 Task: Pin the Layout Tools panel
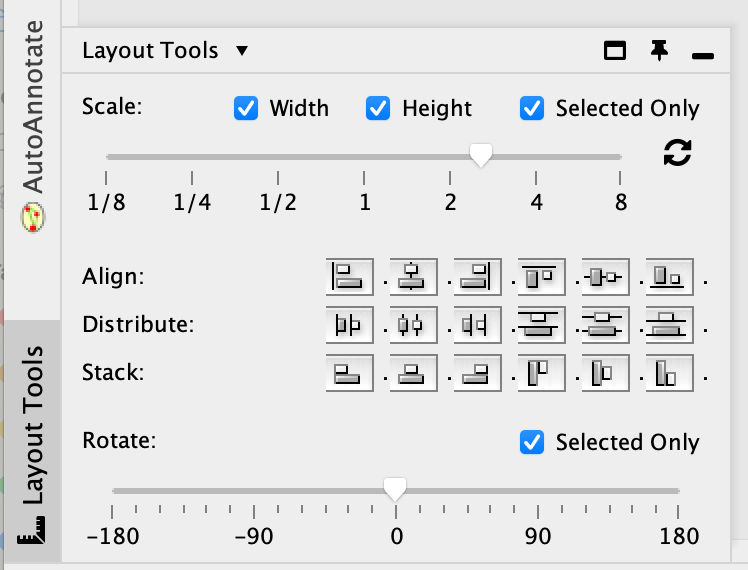658,51
